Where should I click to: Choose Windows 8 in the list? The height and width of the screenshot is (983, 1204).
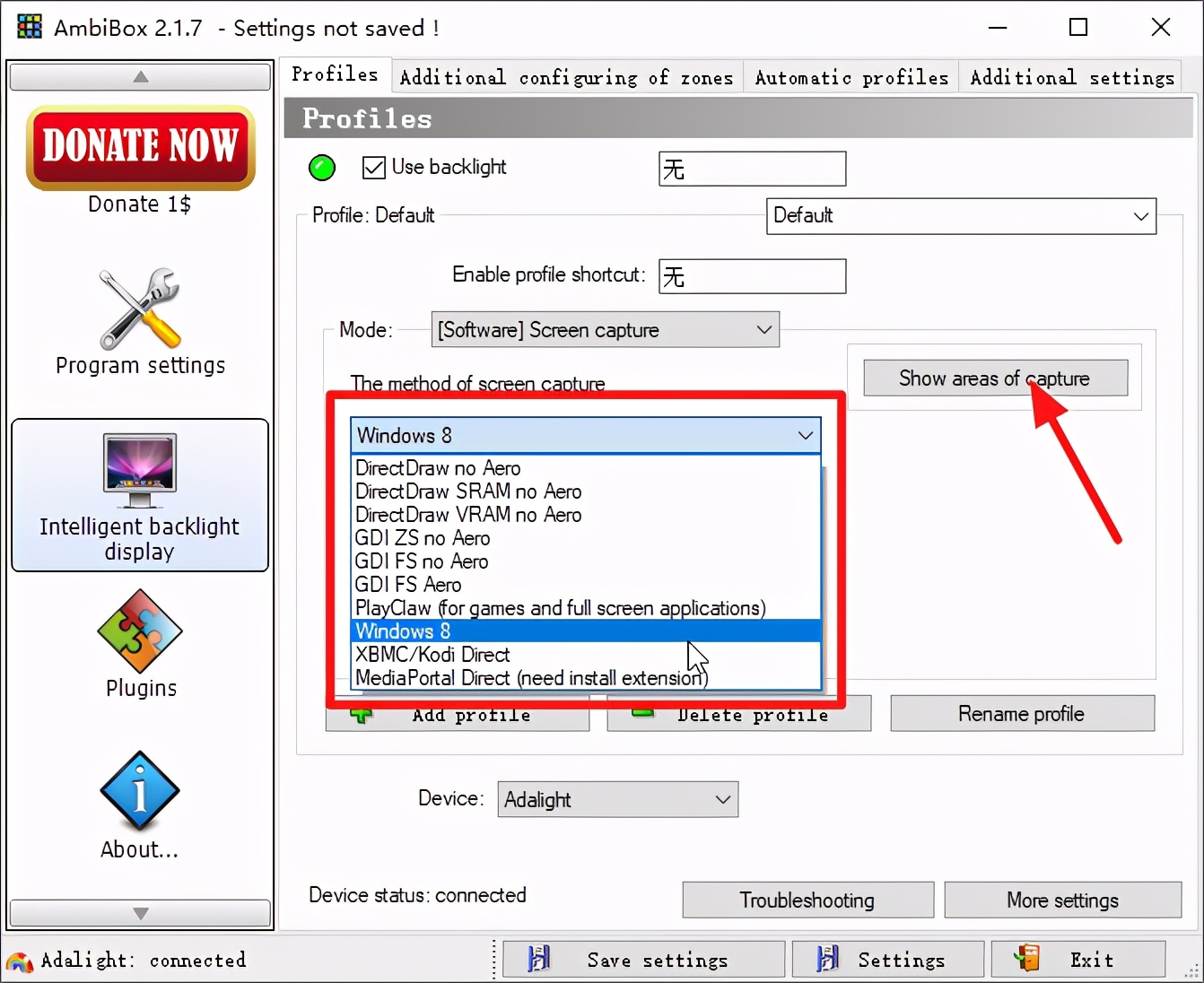click(x=586, y=631)
